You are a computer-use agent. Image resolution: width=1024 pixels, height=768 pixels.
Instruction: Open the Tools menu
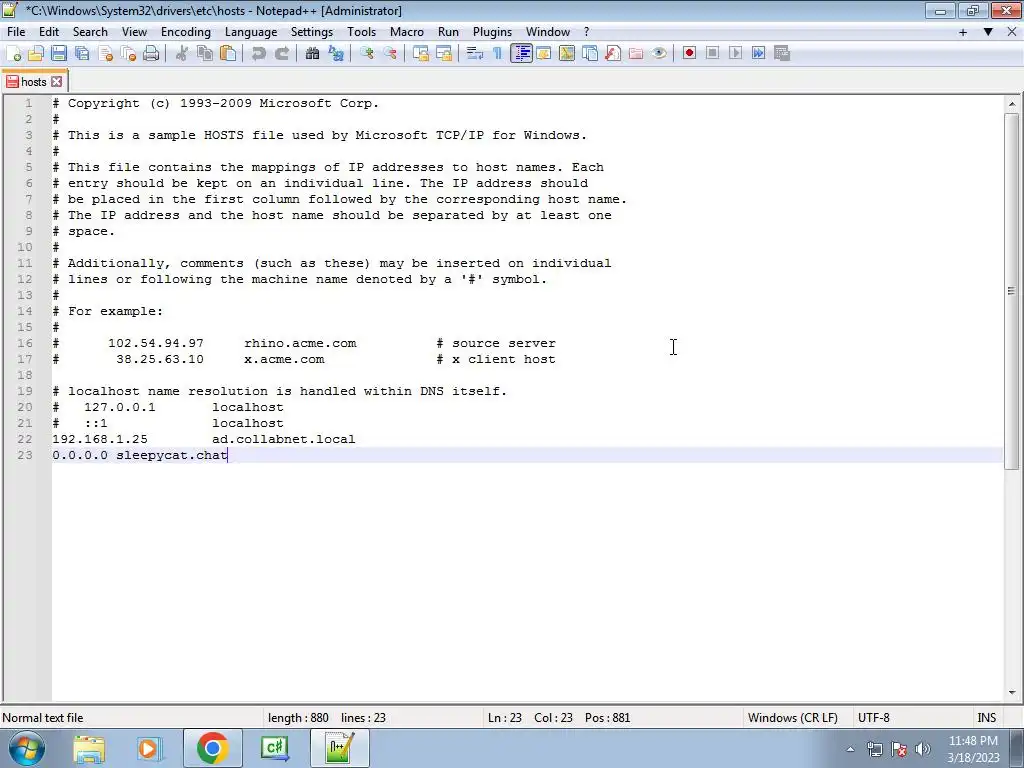pyautogui.click(x=361, y=32)
